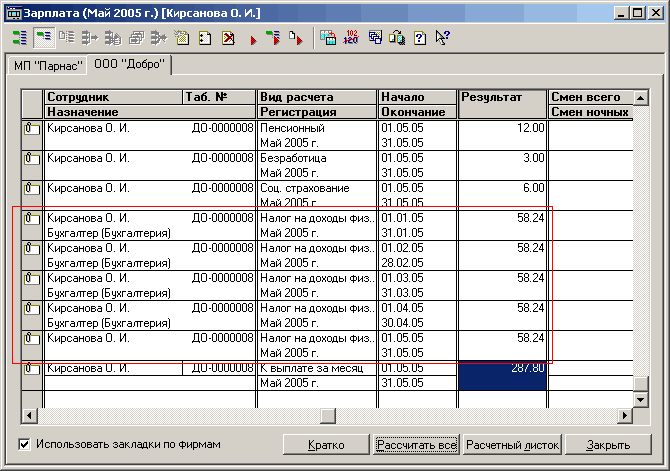Click the greyed list-with-split-arrow toolbar icon

click(x=159, y=38)
